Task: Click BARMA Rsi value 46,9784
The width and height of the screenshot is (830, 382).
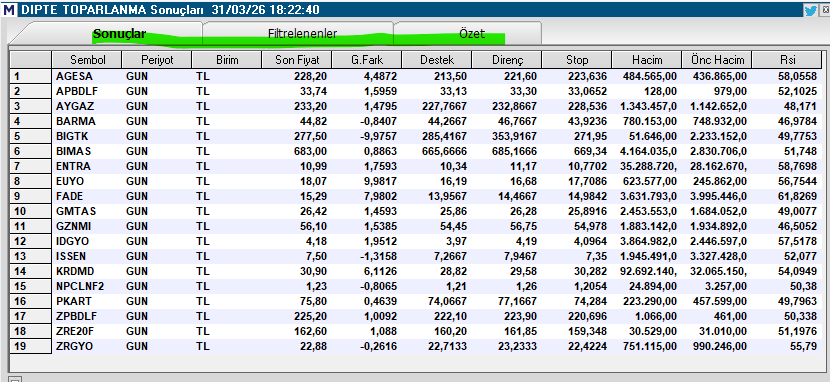Action: click(798, 121)
